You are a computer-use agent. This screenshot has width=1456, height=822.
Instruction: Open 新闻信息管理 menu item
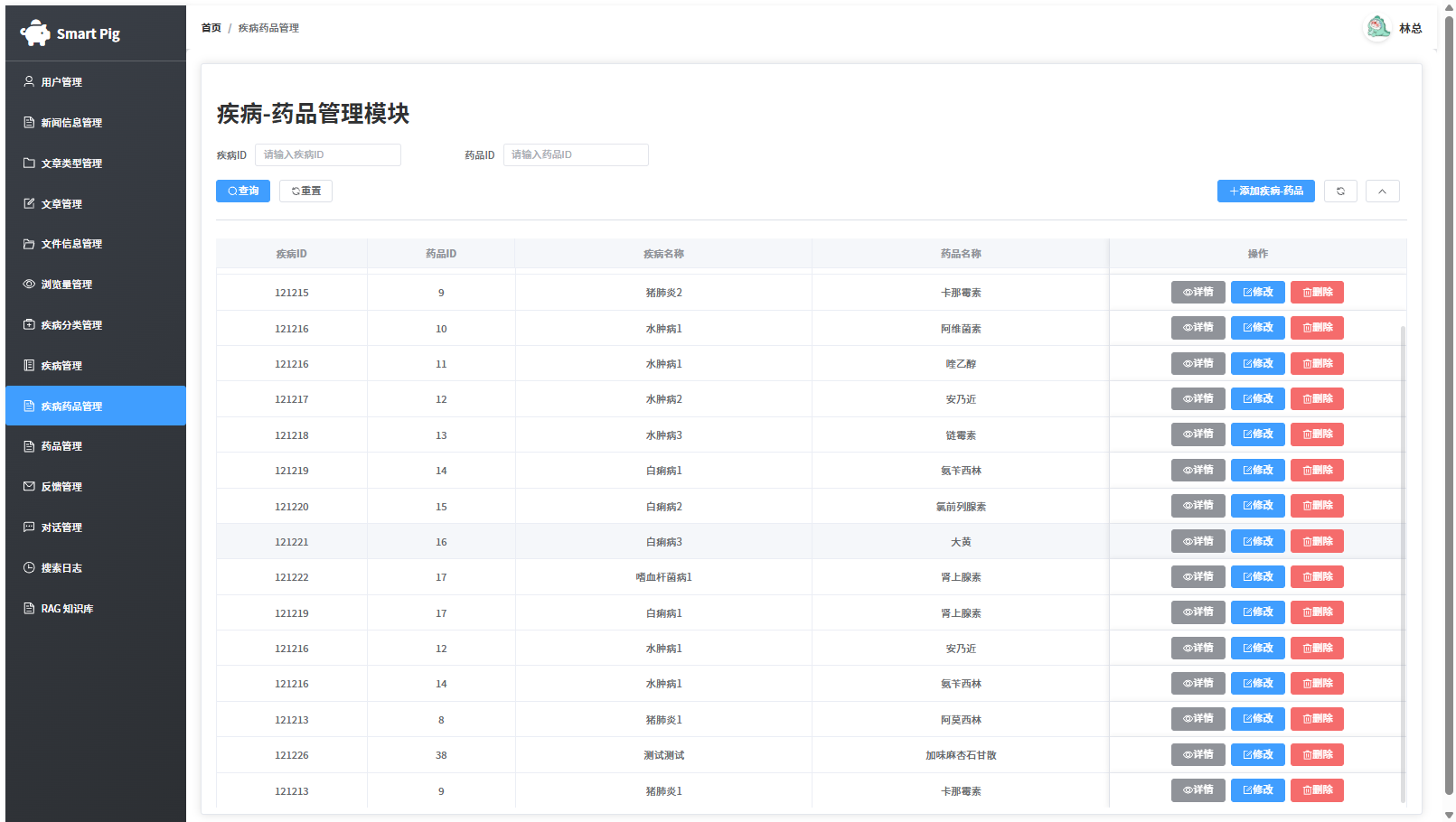pos(96,122)
